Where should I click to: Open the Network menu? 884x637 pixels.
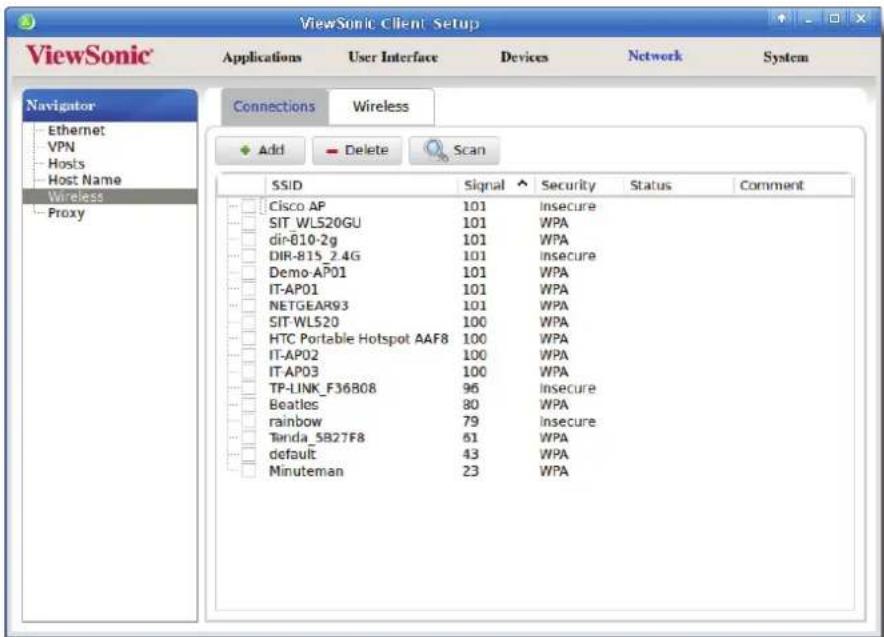pos(655,56)
